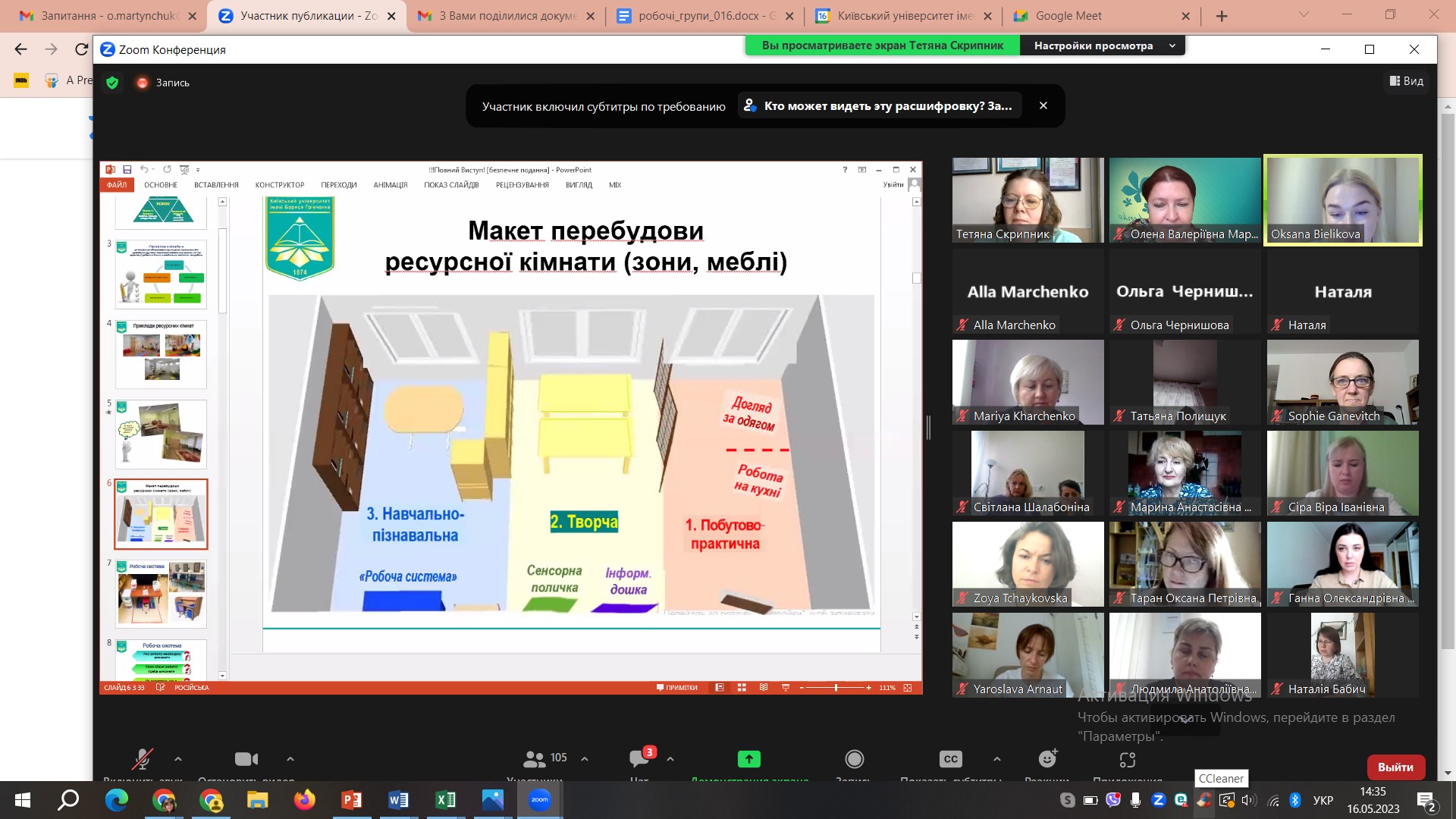Screen dimensions: 1456x819
Task: Open the Zoom chat panel
Action: 639,758
